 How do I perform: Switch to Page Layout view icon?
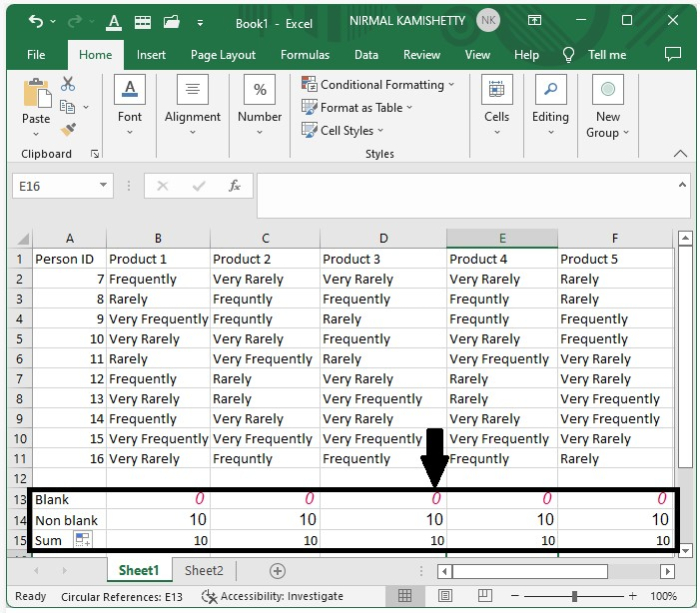tap(445, 596)
